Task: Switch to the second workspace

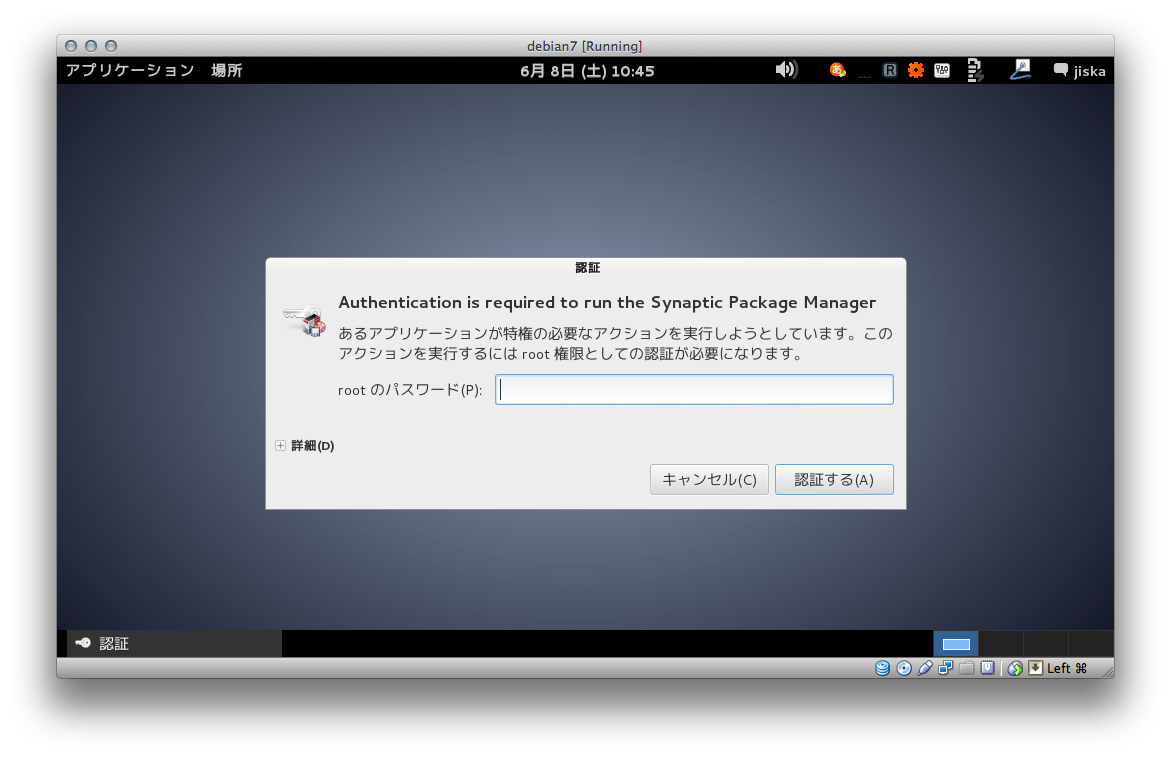Action: tap(1001, 644)
